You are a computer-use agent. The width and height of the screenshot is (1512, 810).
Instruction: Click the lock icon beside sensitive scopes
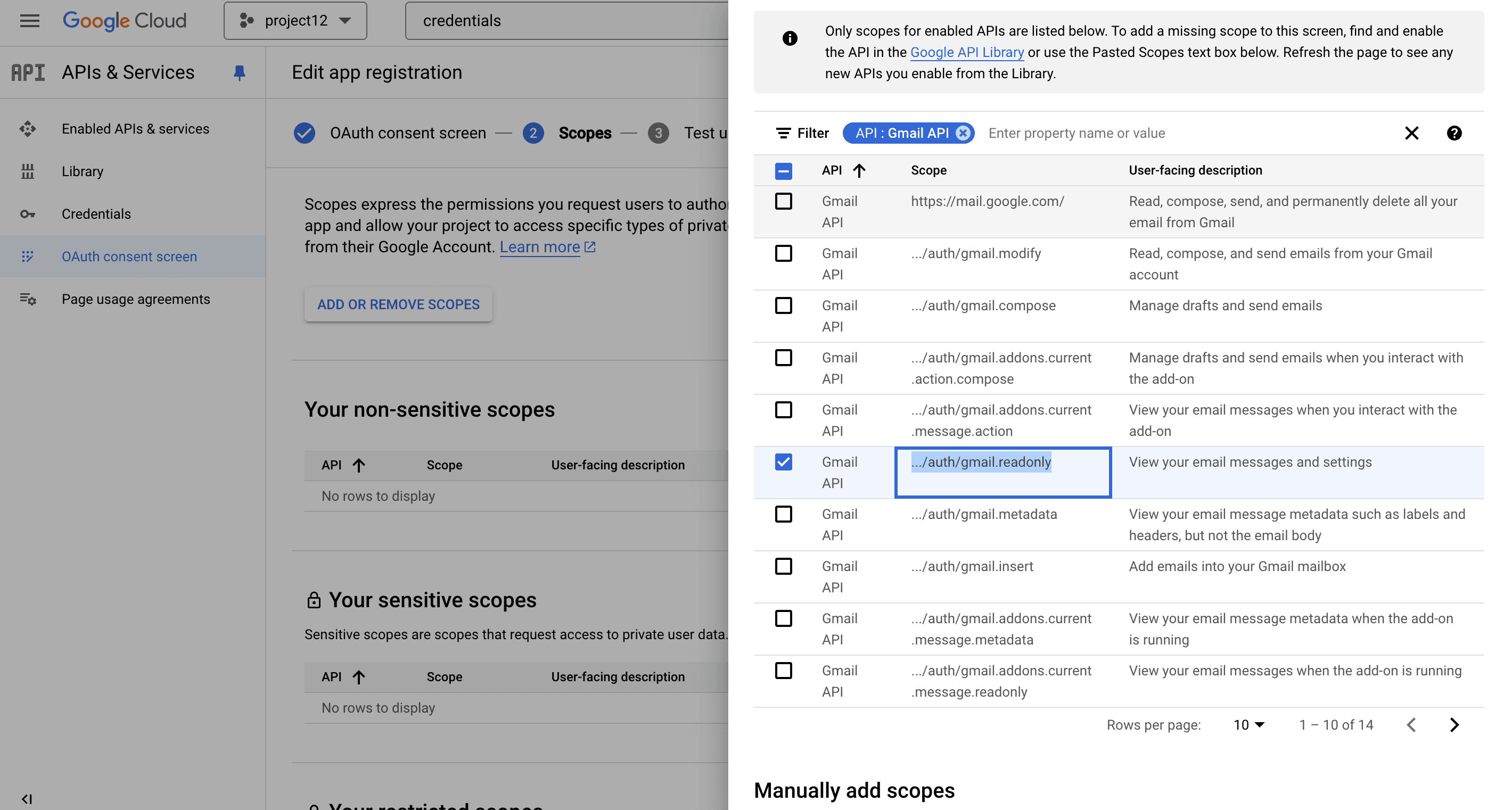314,600
